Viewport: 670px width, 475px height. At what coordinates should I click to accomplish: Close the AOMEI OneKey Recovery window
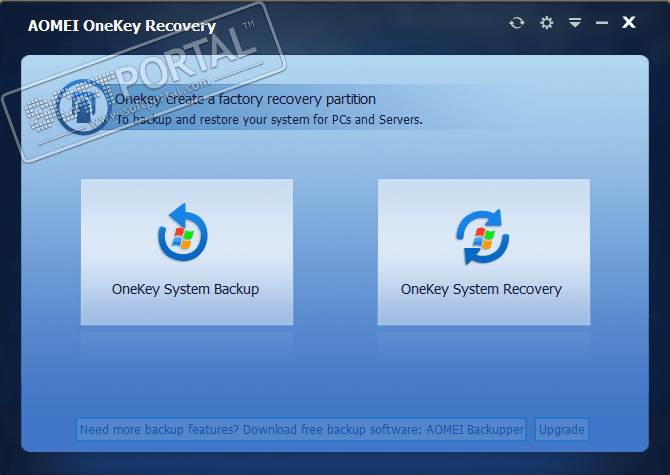point(629,22)
